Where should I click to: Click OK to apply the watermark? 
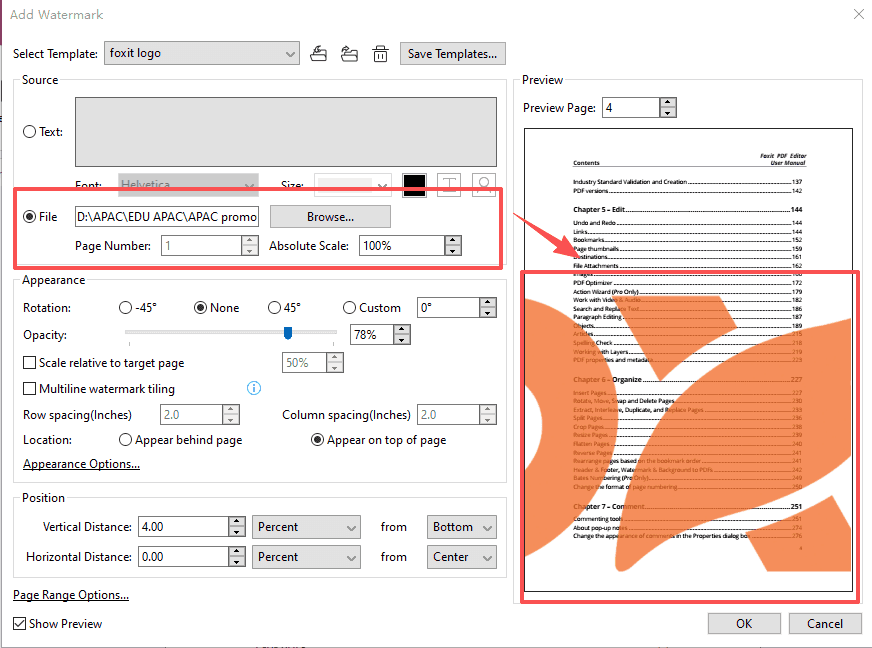click(744, 624)
